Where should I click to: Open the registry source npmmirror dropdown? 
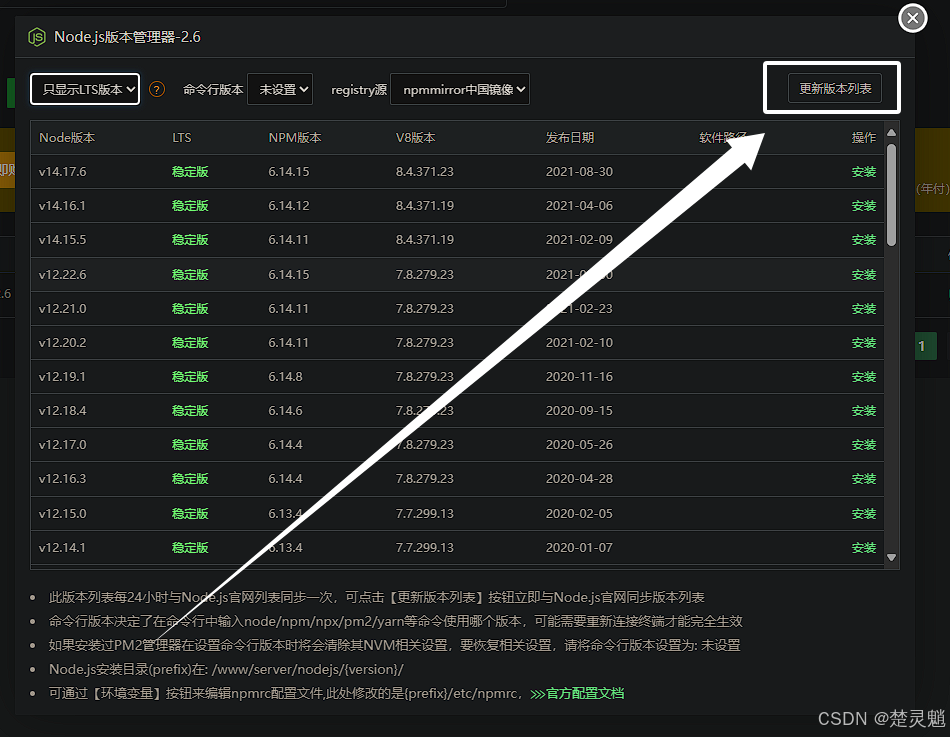[x=460, y=89]
